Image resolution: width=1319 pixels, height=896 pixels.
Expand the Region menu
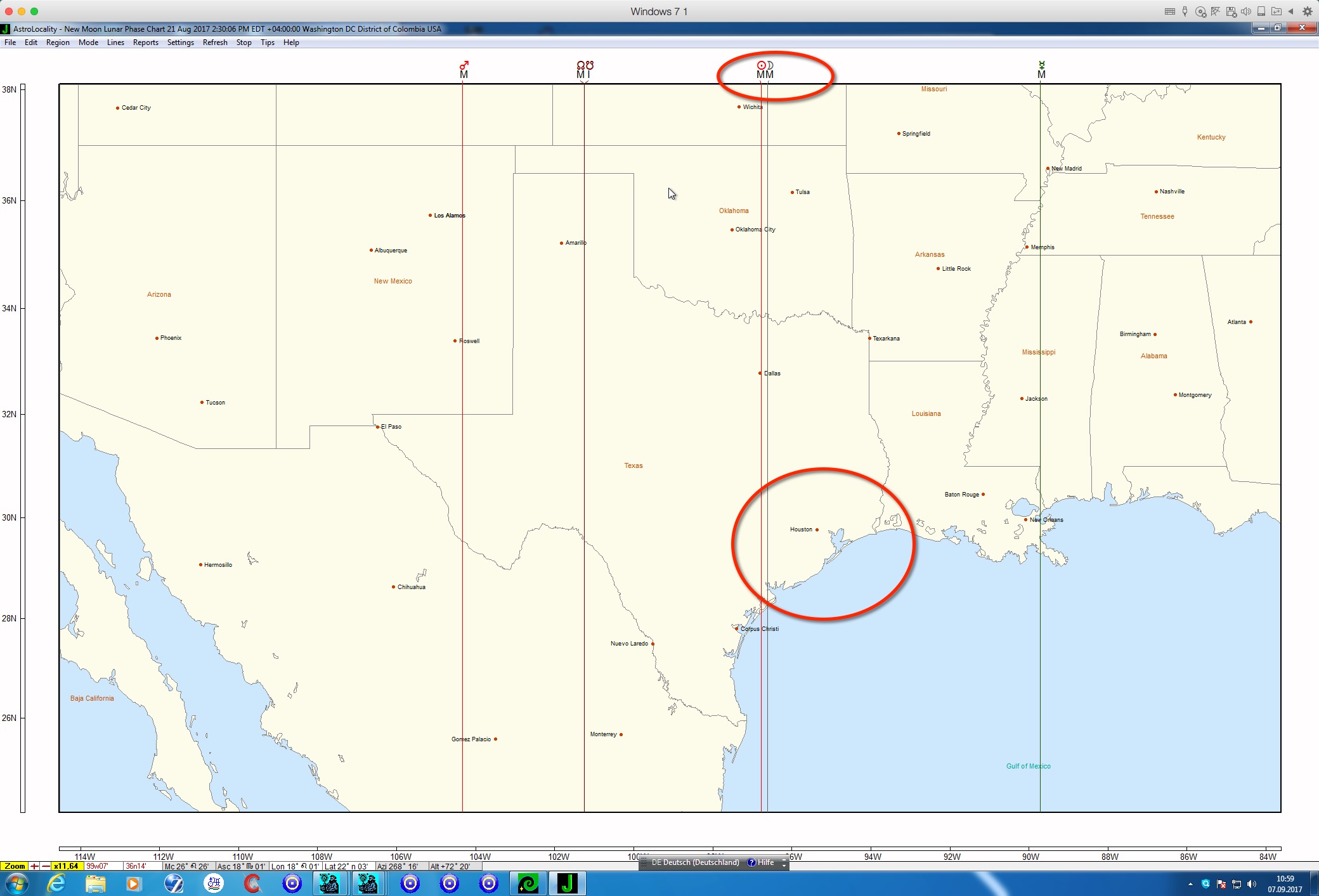(58, 42)
